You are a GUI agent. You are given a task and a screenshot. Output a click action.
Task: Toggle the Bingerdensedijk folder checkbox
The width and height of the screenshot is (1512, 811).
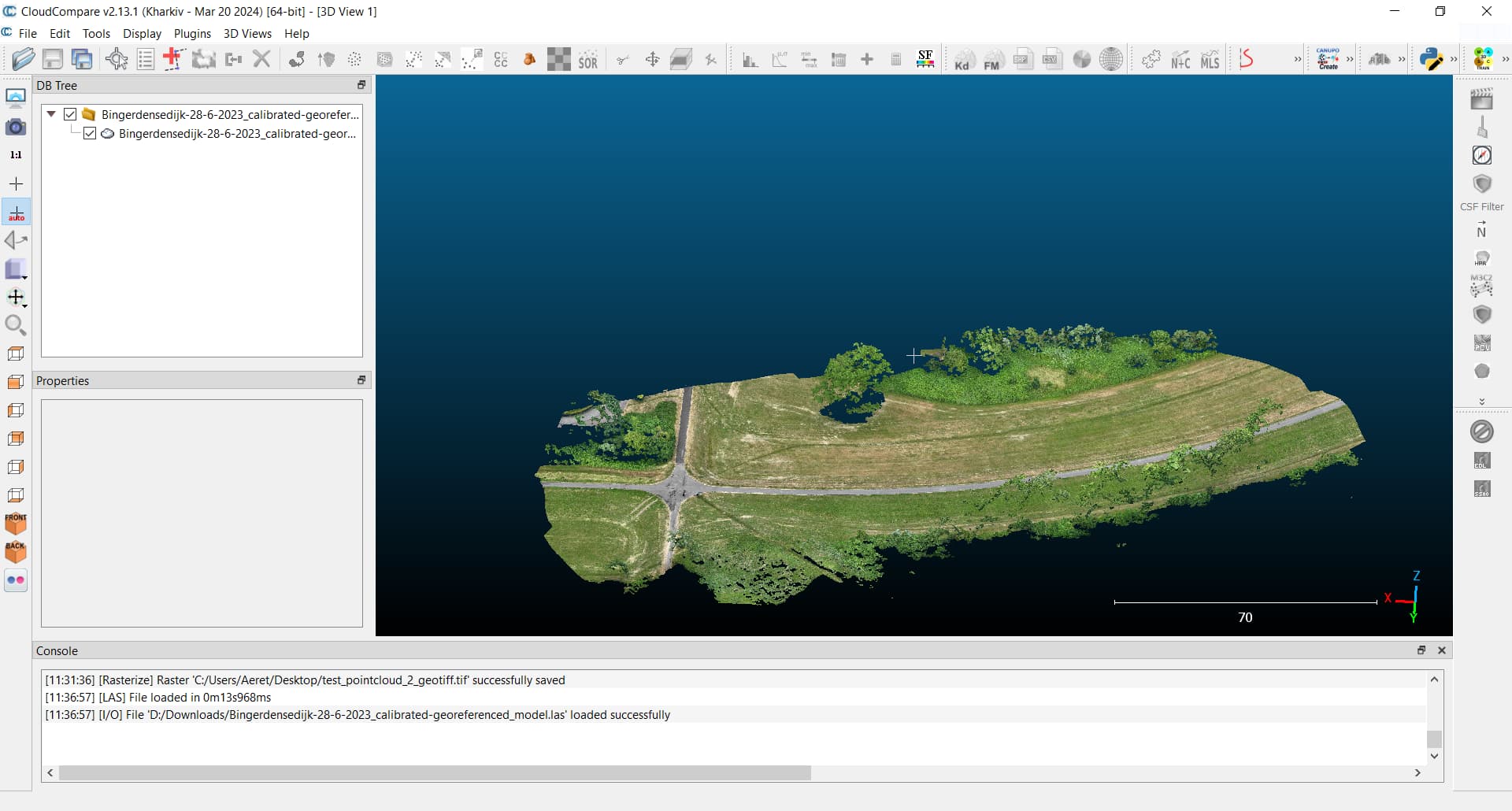pyautogui.click(x=69, y=114)
